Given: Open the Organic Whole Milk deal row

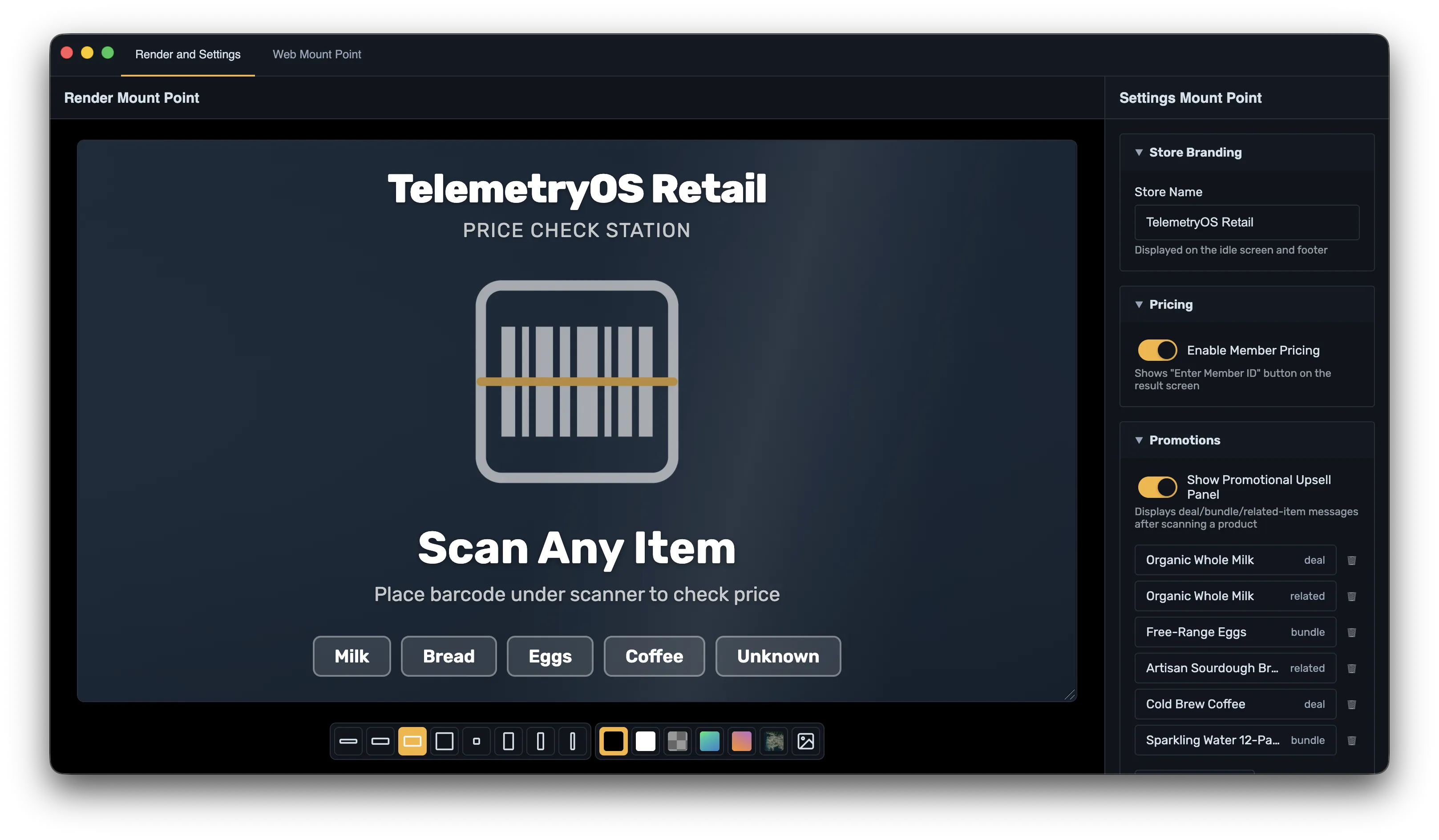Looking at the screenshot, I should pyautogui.click(x=1235, y=560).
